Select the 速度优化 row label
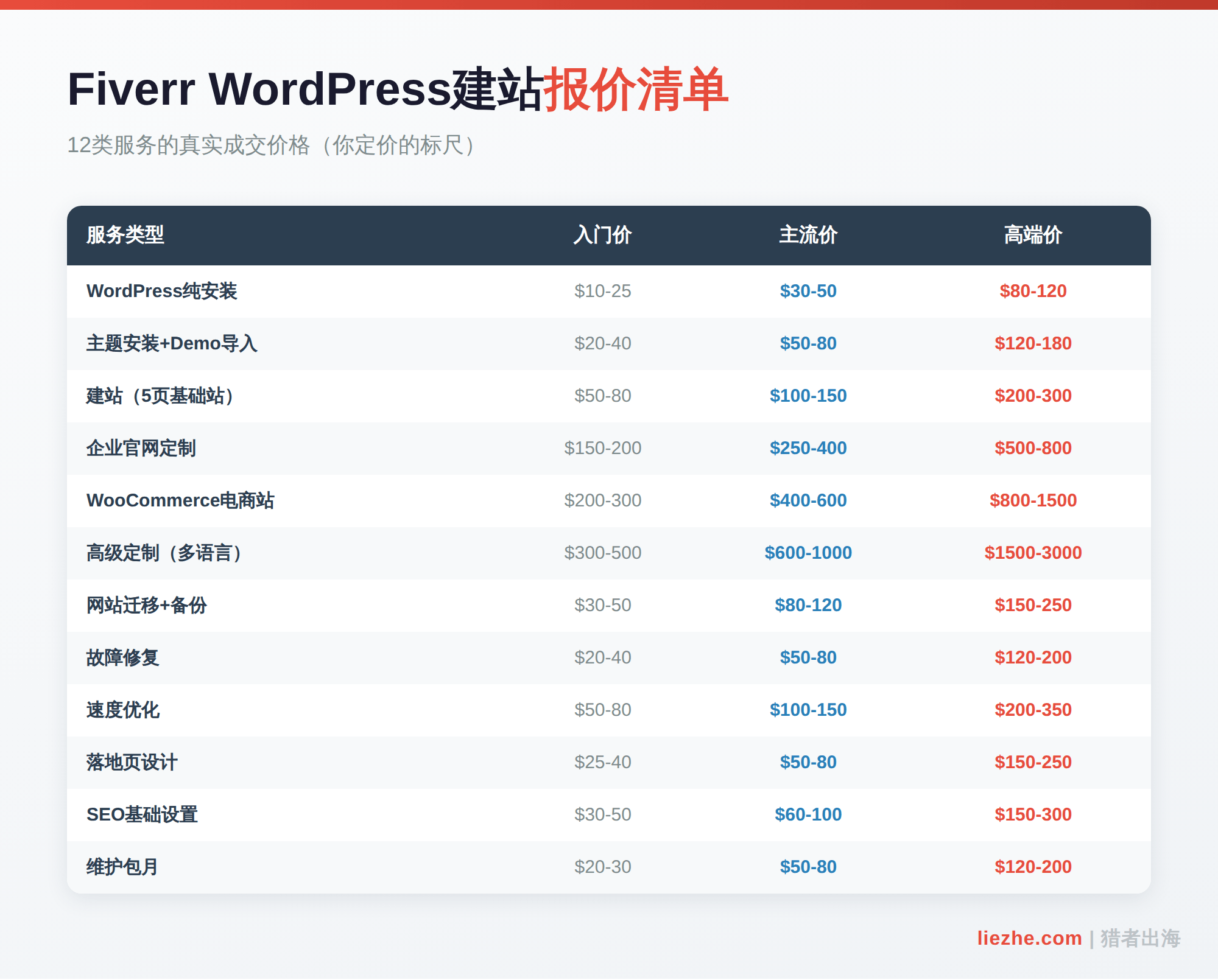 point(123,710)
